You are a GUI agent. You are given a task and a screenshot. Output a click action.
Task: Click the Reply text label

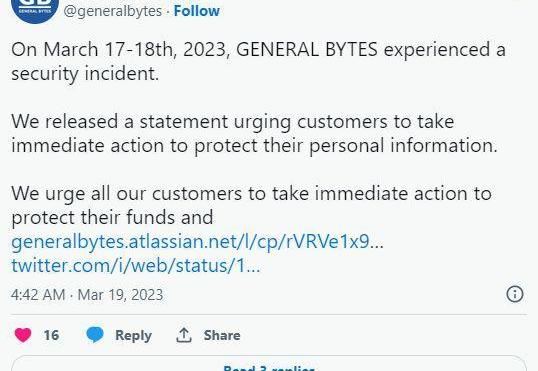click(133, 335)
